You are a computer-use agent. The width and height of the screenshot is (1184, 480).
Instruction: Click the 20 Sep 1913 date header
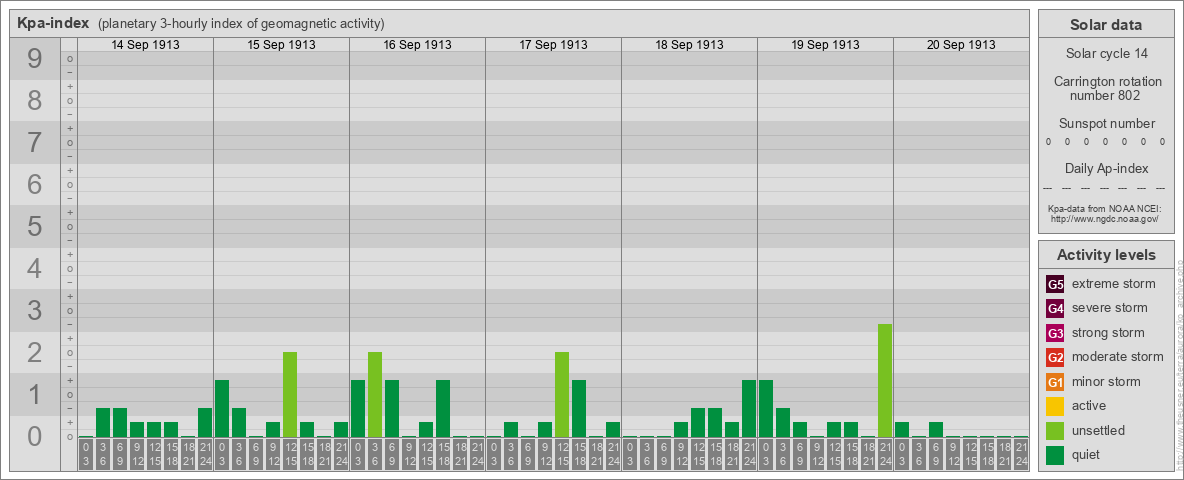coord(961,45)
